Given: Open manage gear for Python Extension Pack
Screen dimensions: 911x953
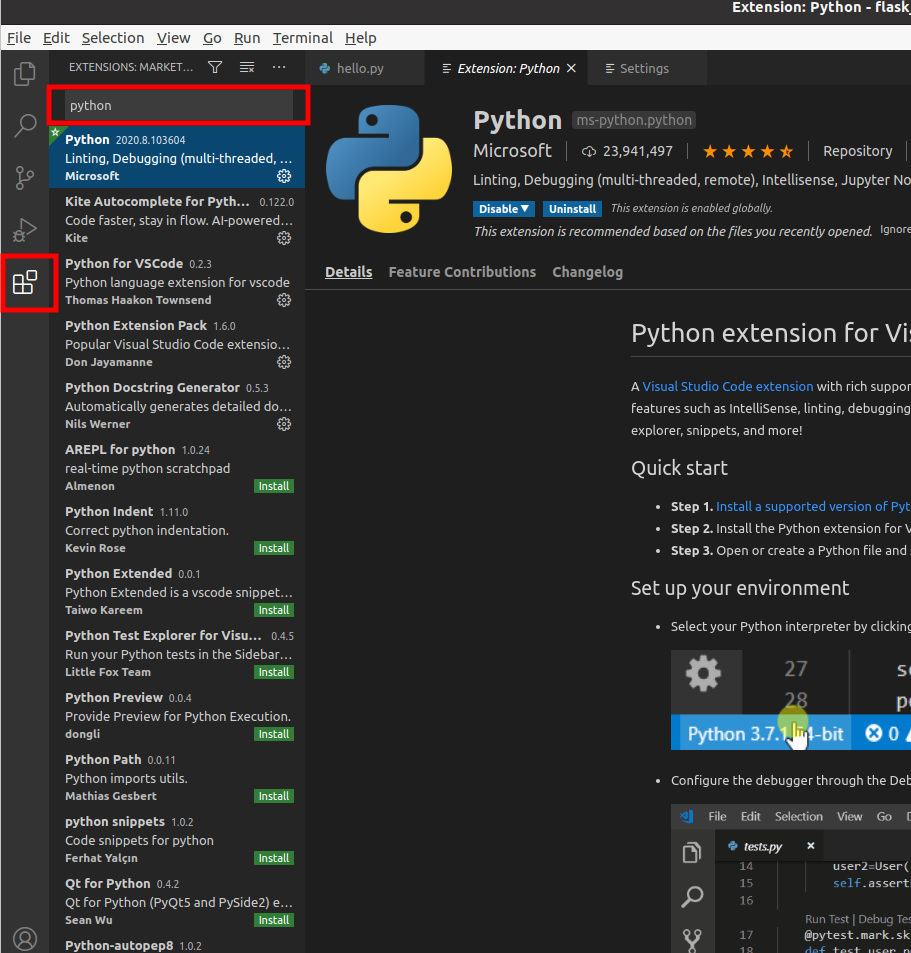Looking at the screenshot, I should click(284, 362).
